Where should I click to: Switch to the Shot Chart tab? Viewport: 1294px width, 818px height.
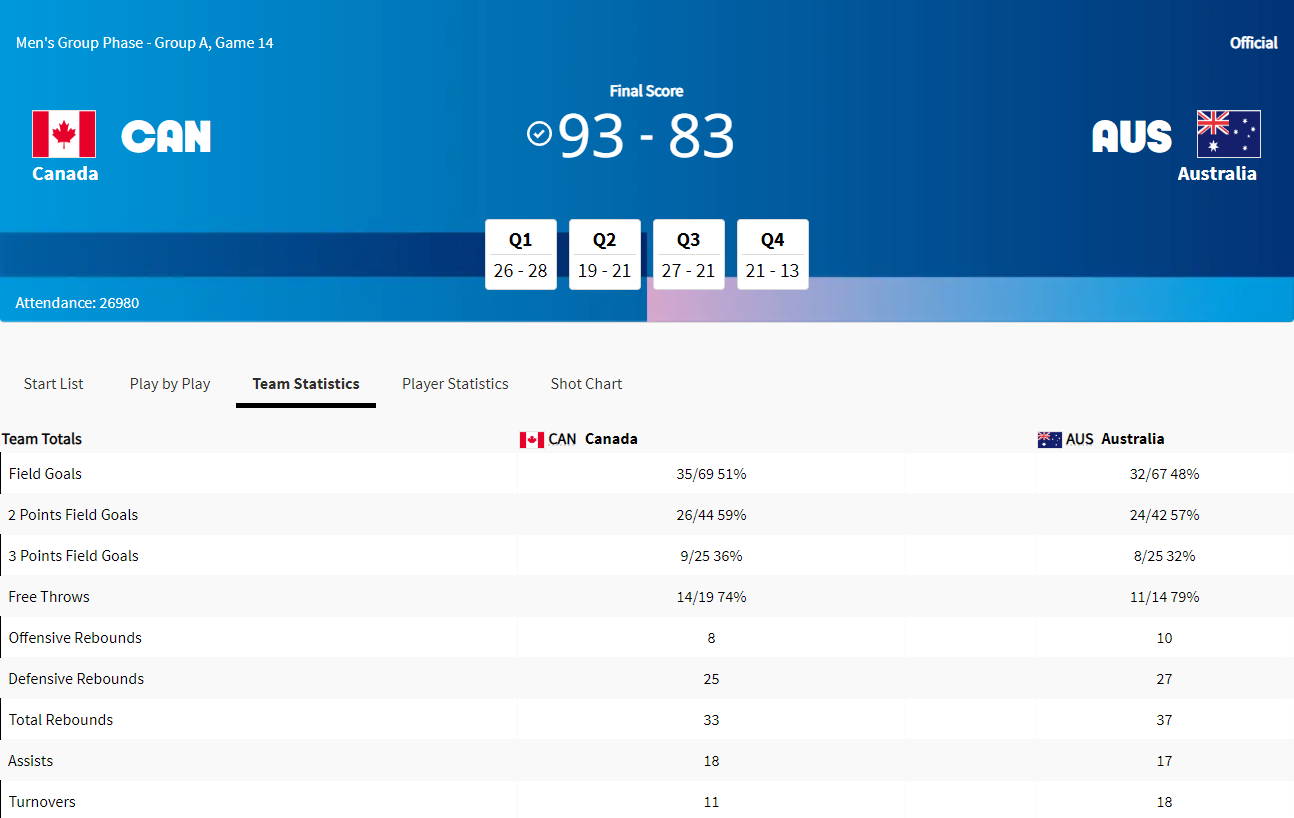point(586,384)
